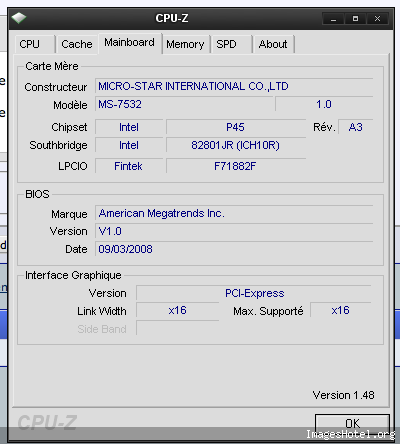Open the Cache tab

pos(77,44)
